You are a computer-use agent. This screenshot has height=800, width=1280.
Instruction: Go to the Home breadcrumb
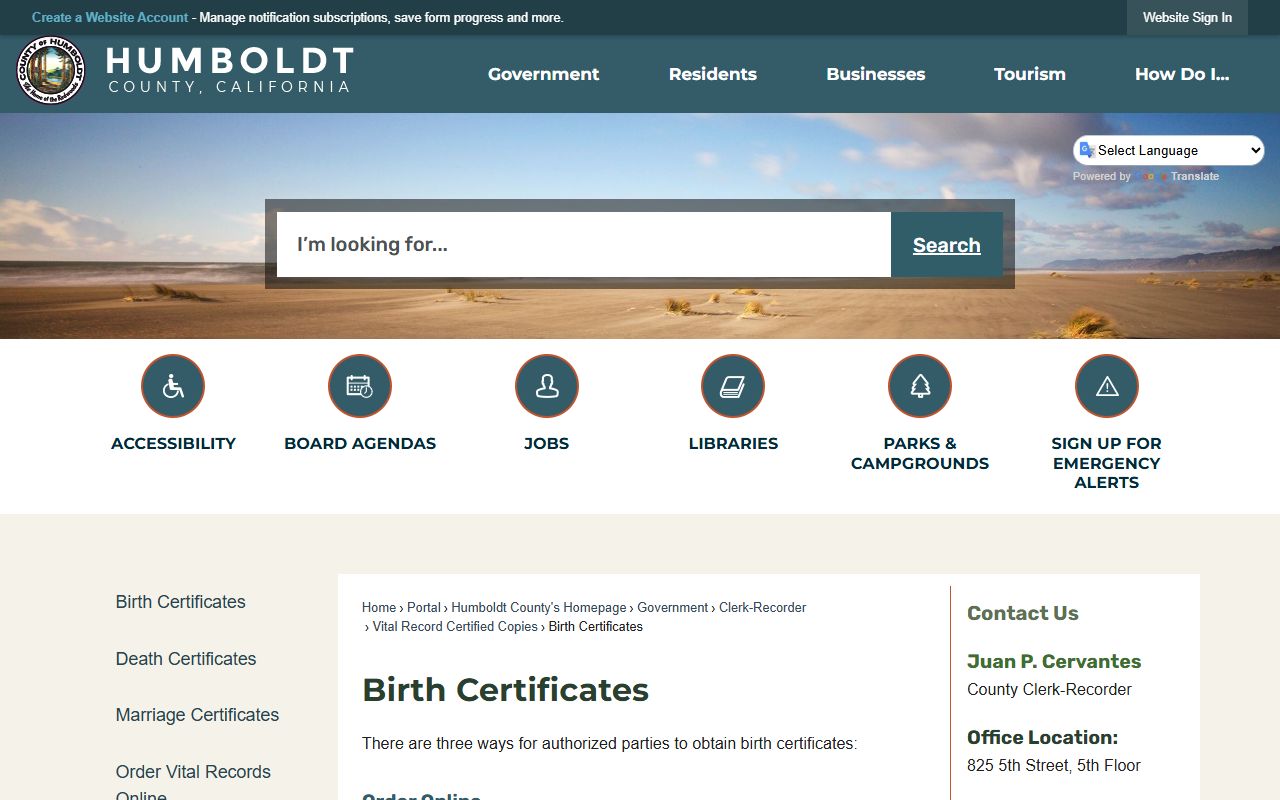pyautogui.click(x=379, y=608)
